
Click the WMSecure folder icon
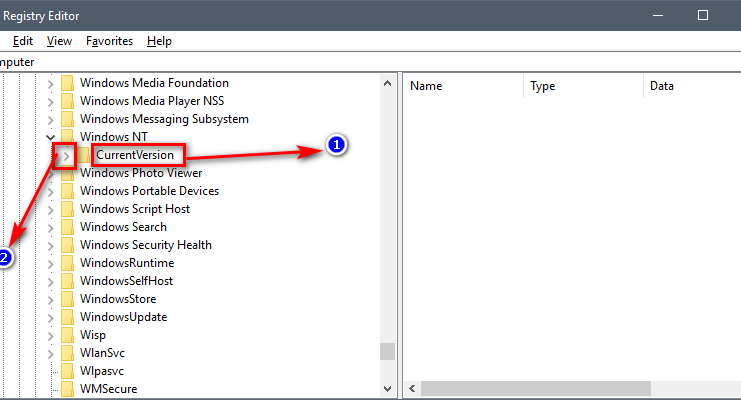68,389
